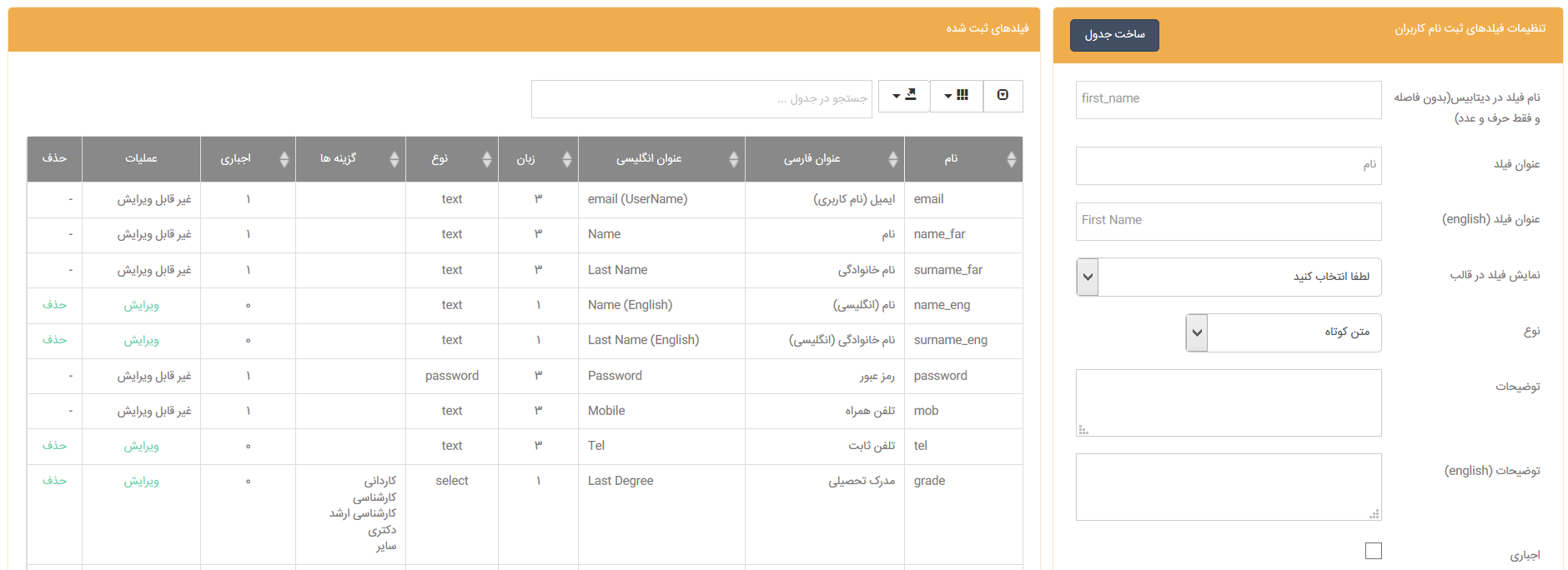Click the جستجو در جدول search field

click(x=701, y=99)
